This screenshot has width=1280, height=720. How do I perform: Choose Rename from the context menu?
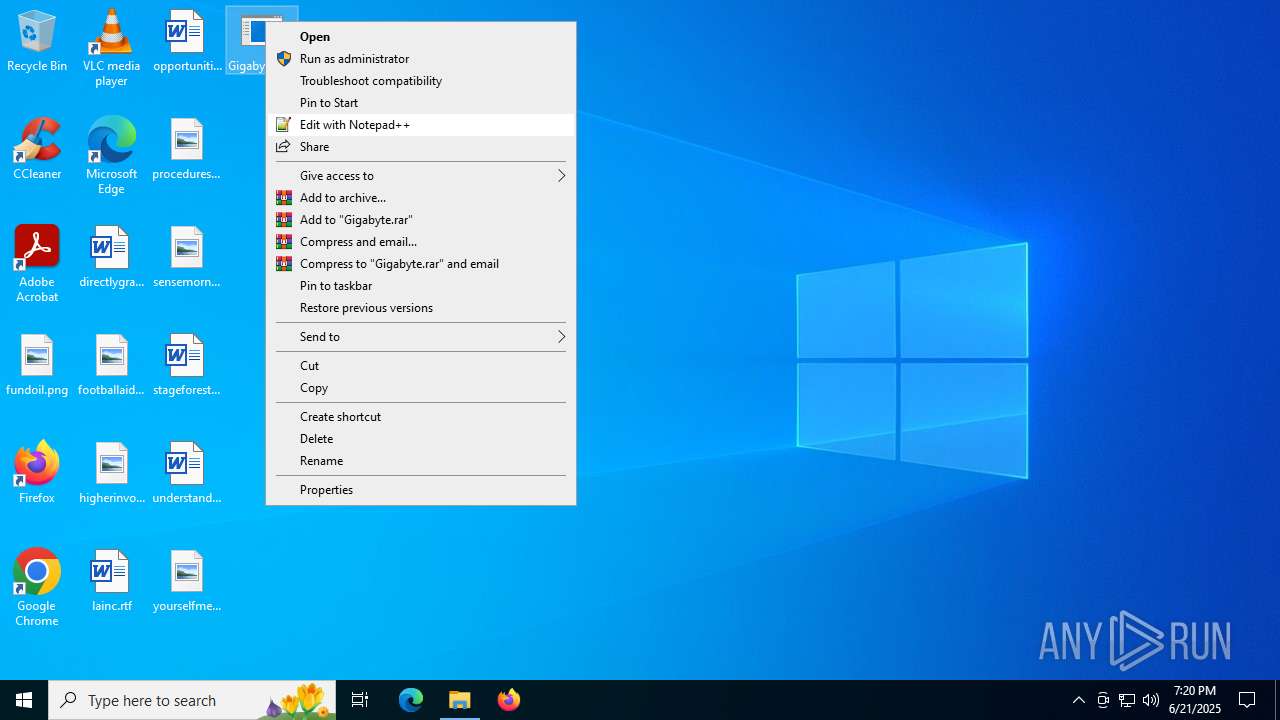coord(421,461)
